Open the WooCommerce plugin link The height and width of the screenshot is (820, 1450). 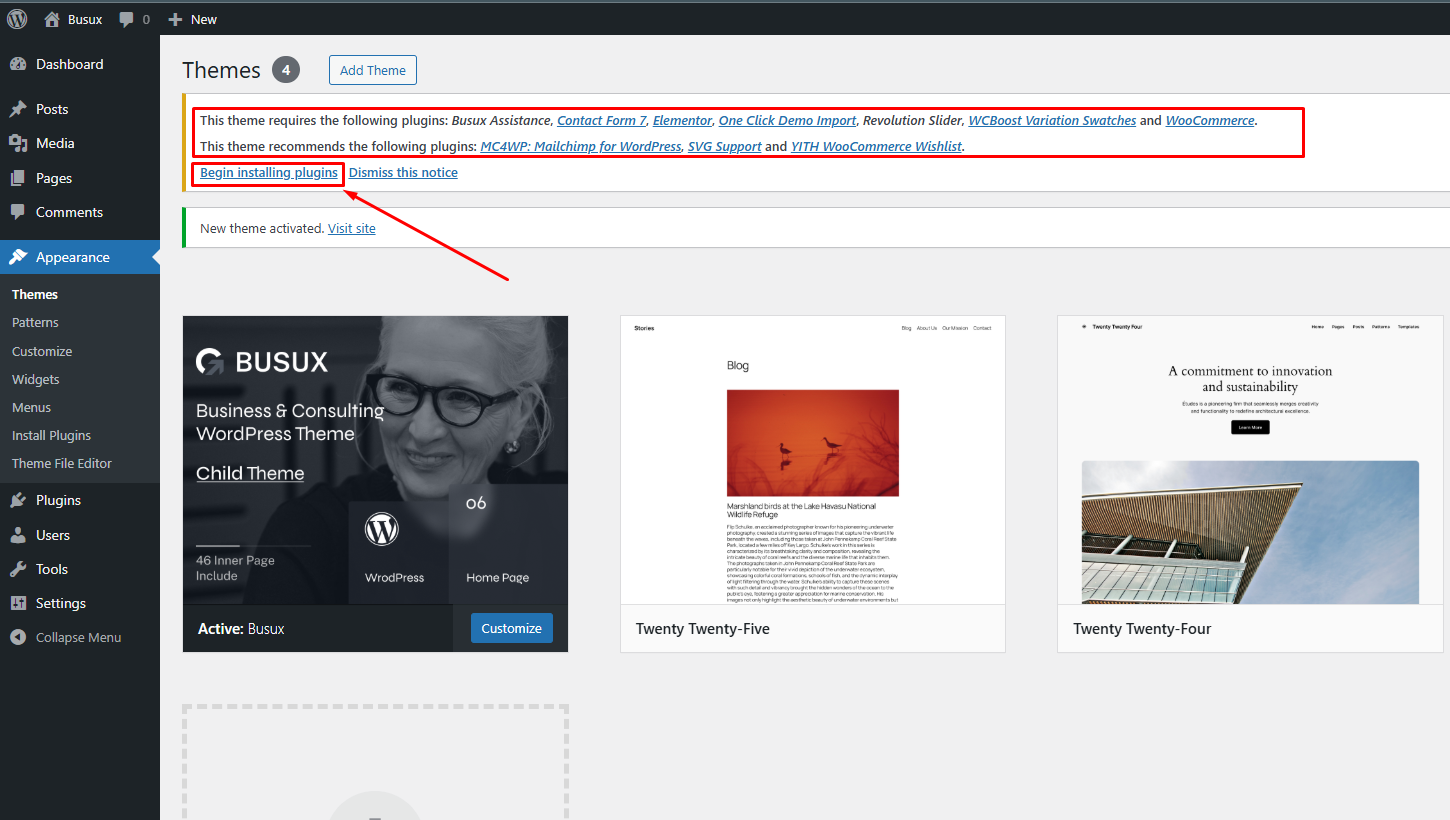point(1210,120)
